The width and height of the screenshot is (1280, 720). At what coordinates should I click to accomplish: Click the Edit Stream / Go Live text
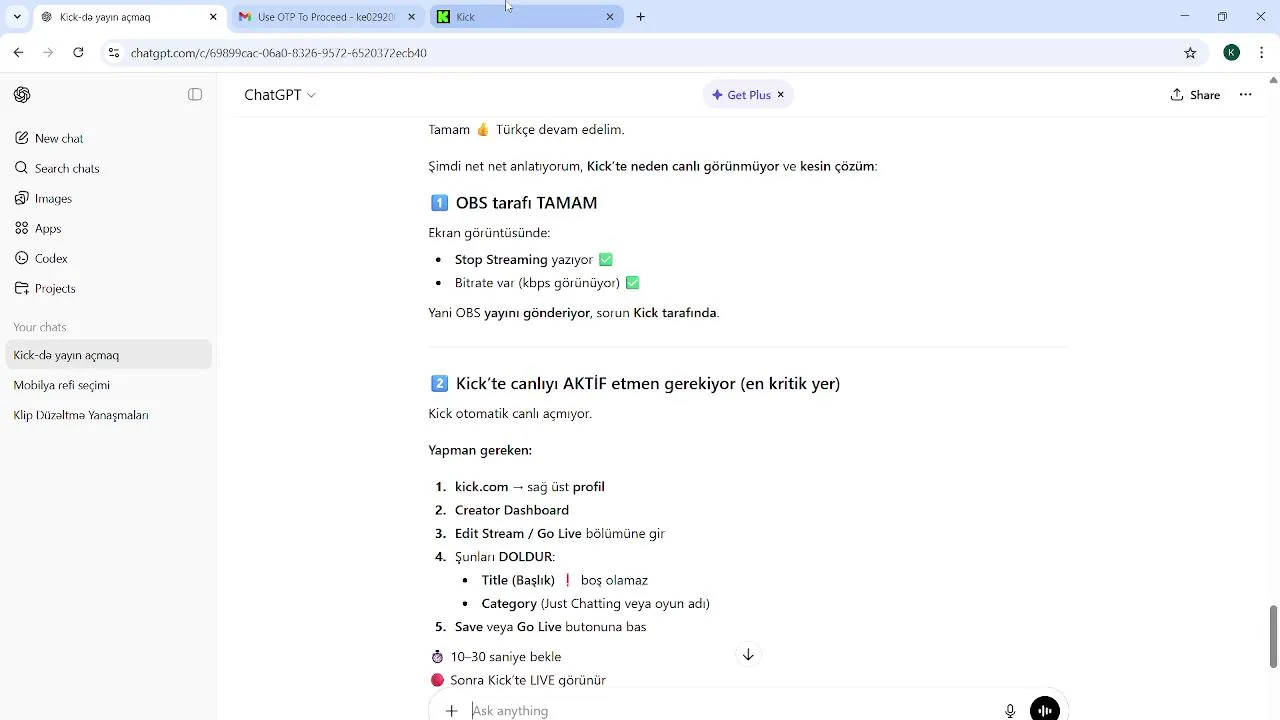(518, 534)
